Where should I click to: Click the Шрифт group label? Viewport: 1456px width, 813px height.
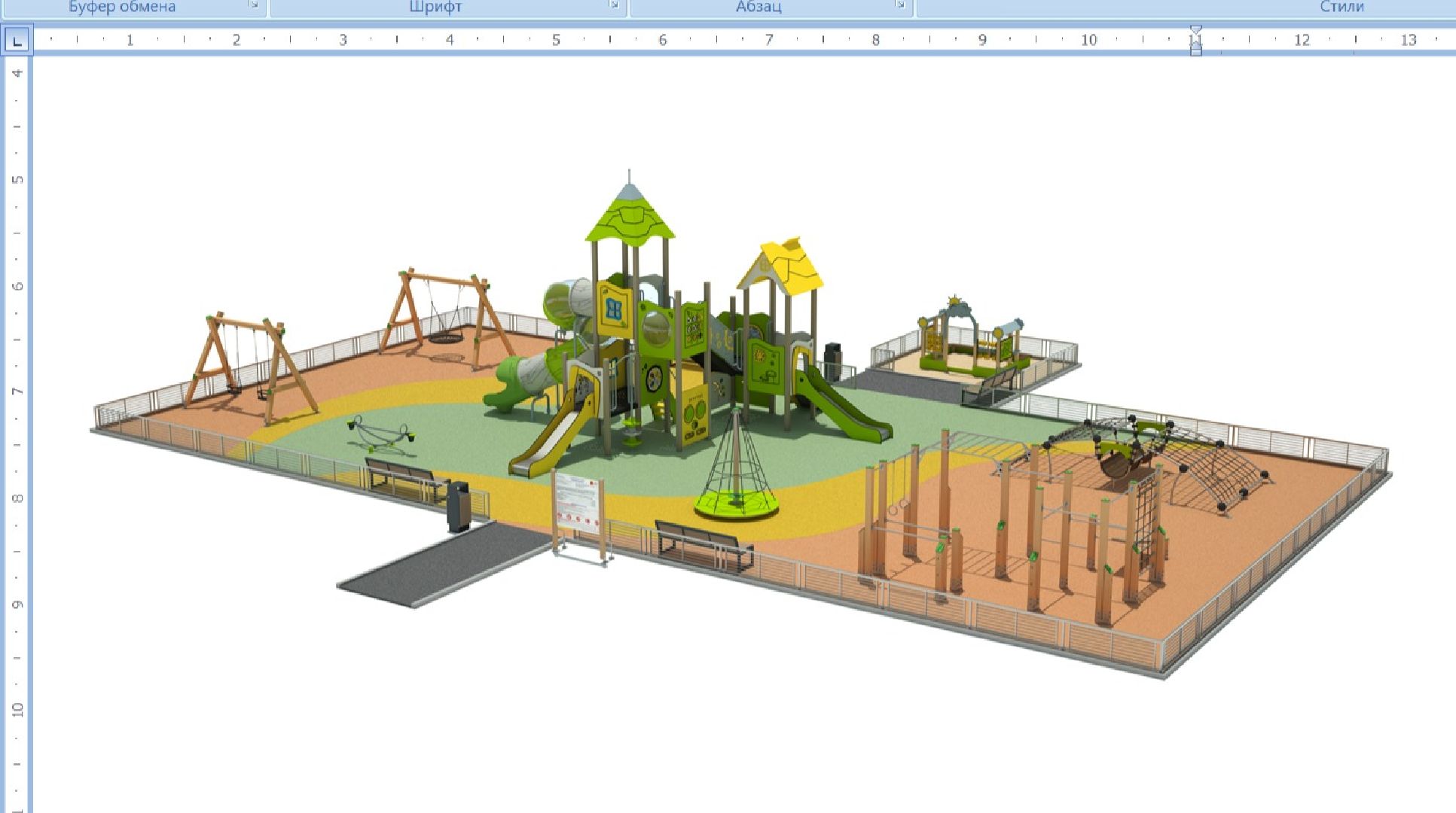[435, 7]
